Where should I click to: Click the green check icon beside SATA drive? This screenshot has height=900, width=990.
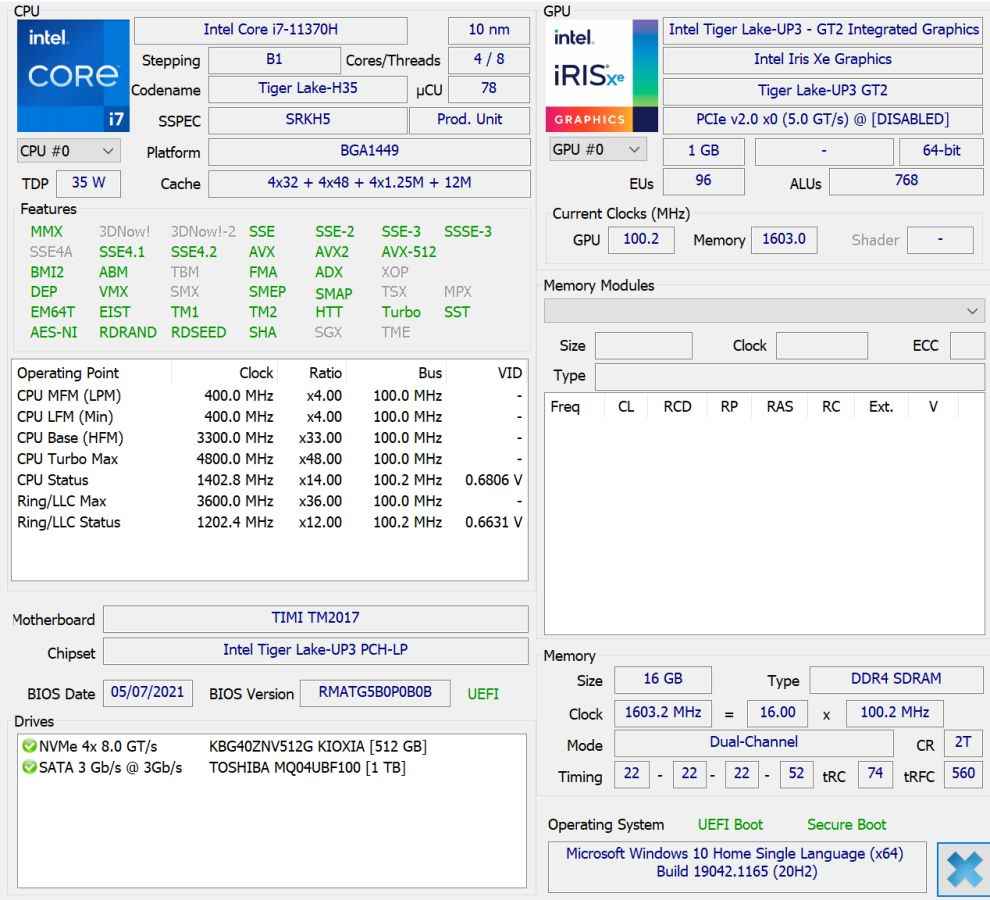pyautogui.click(x=29, y=767)
